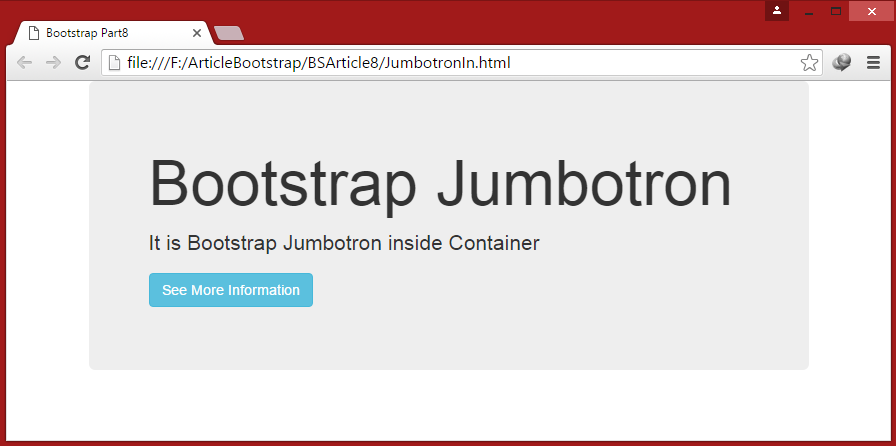Go forward with the forward arrow
896x446 pixels.
(x=53, y=63)
